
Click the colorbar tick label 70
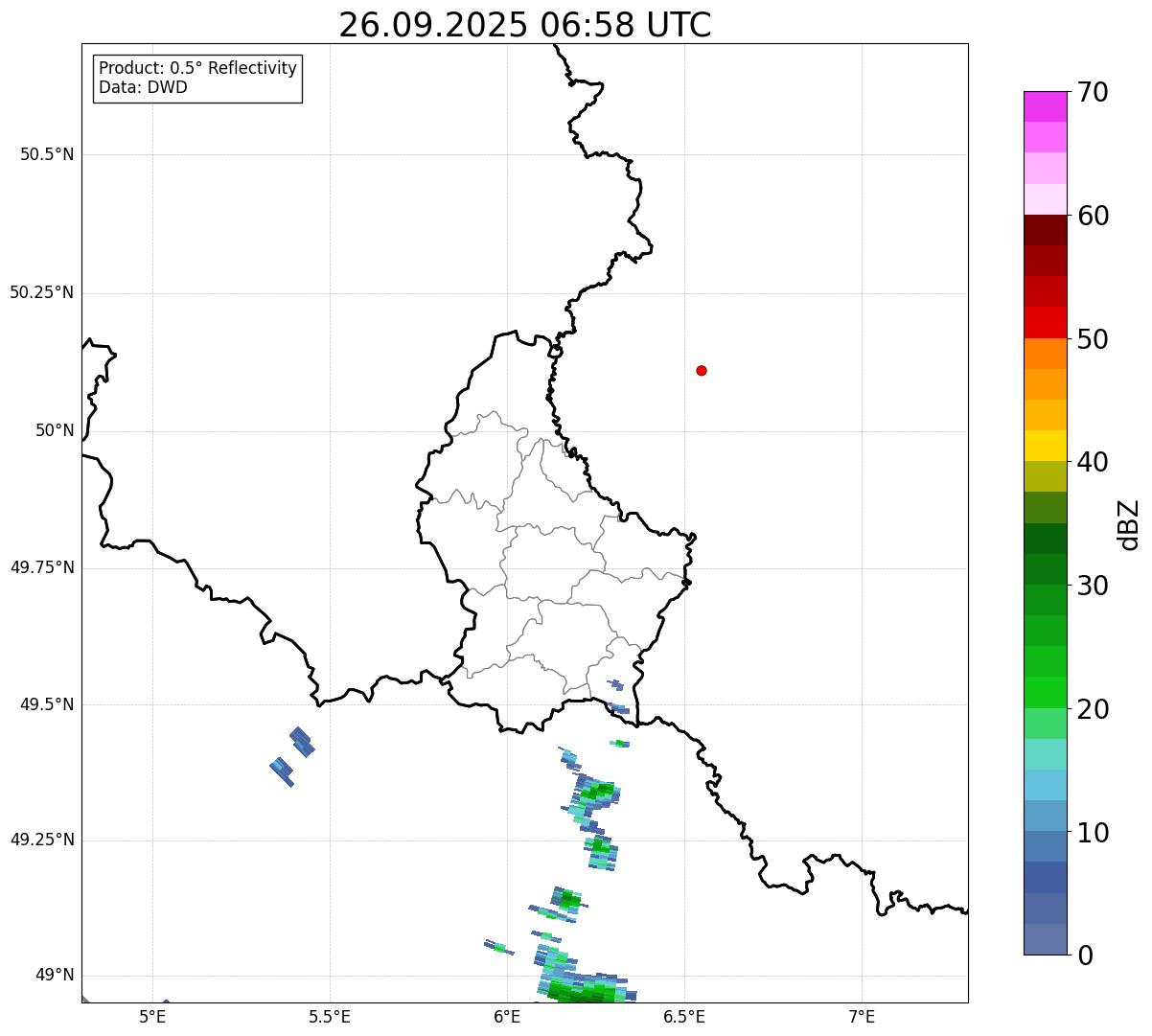[x=1093, y=92]
